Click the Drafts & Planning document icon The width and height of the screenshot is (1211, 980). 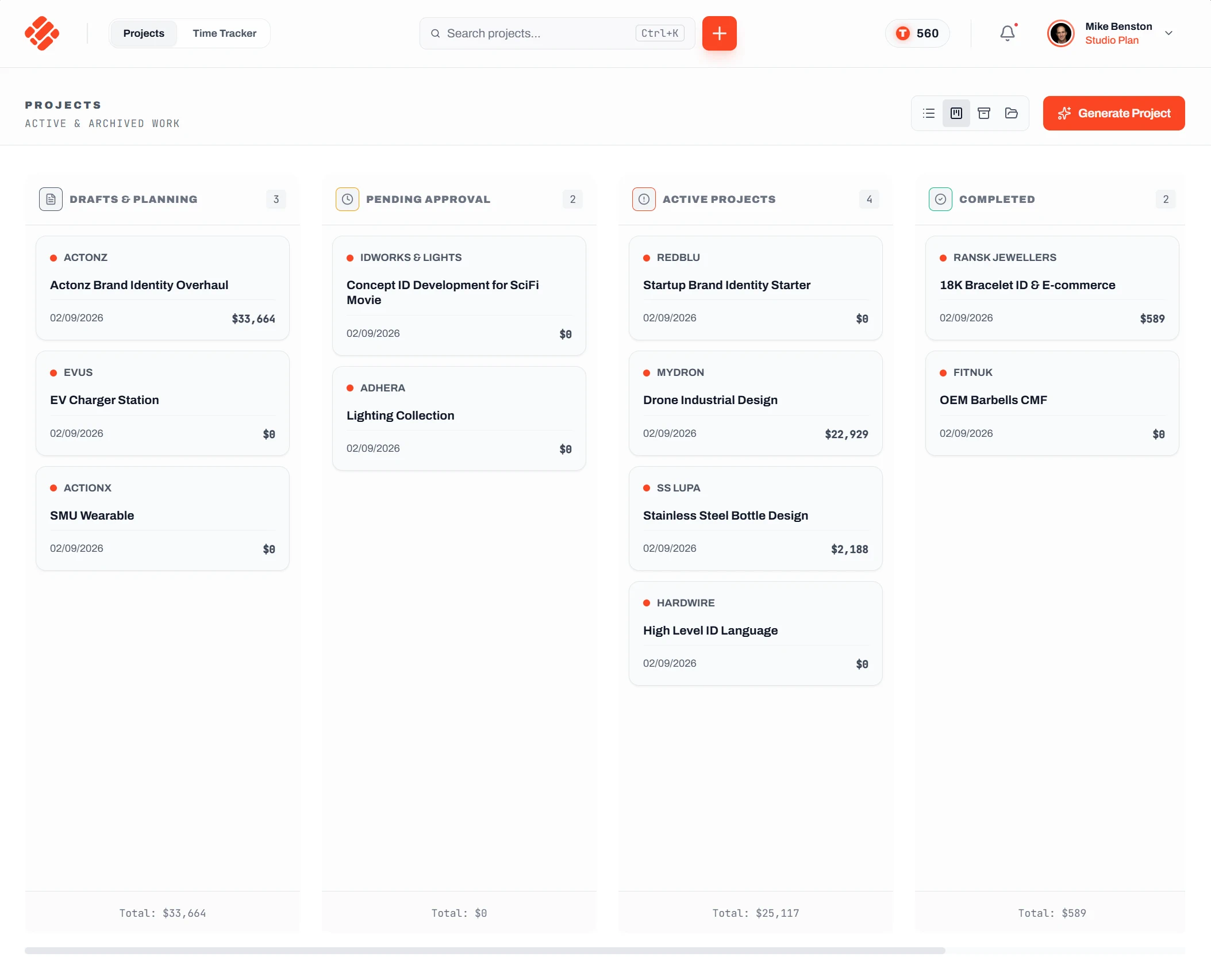51,199
